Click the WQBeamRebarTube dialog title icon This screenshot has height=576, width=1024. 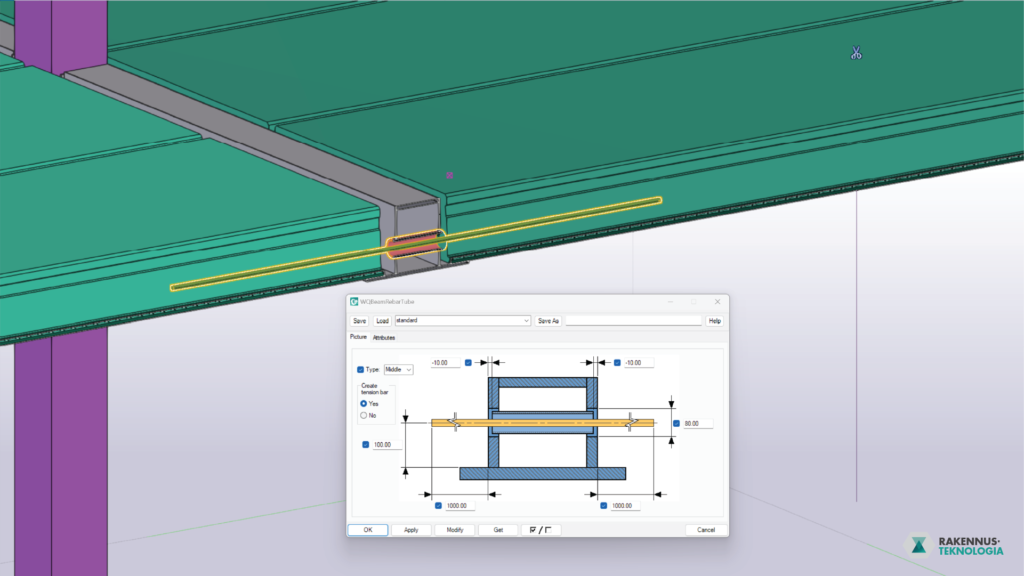(x=354, y=301)
